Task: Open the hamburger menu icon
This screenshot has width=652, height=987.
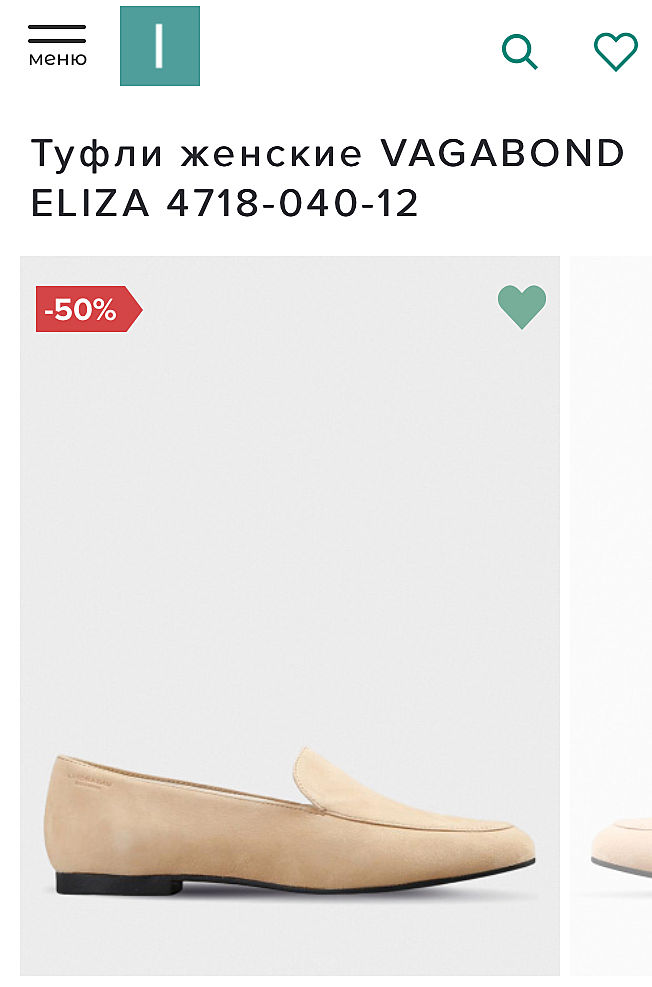Action: (57, 34)
